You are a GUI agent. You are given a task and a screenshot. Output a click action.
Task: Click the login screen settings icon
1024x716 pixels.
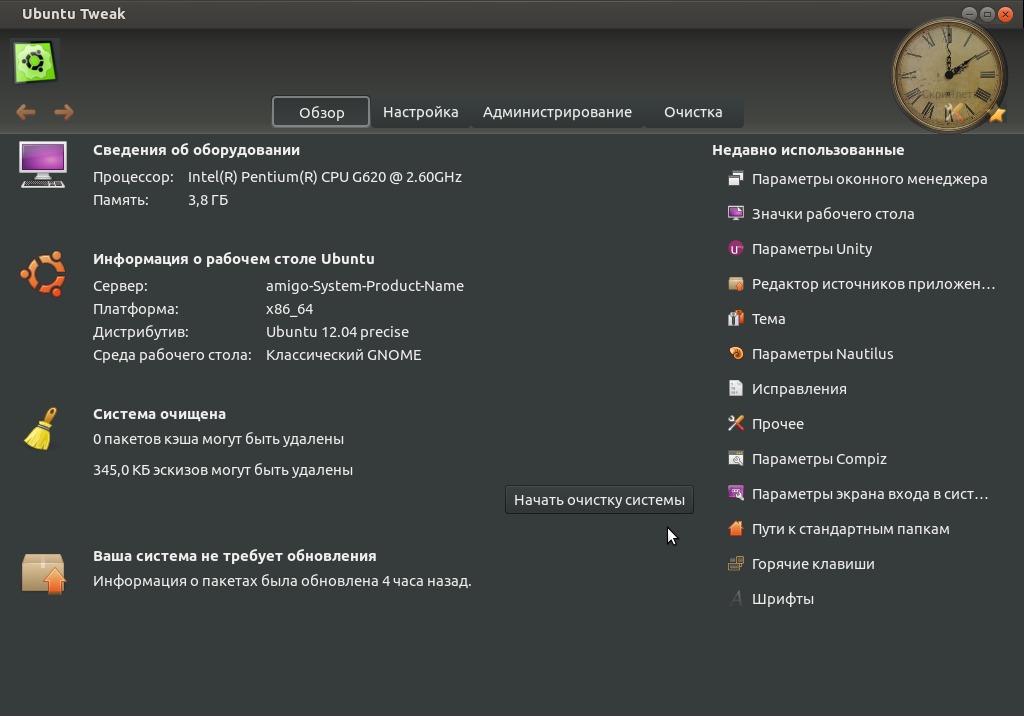pos(736,493)
